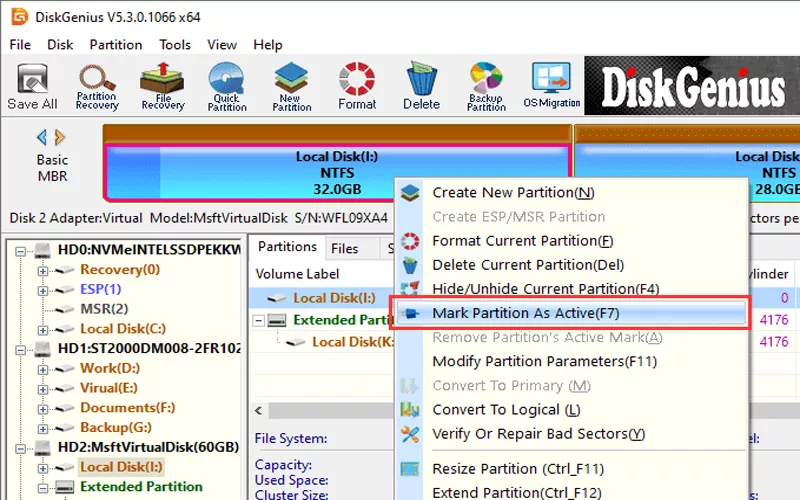The image size is (800, 500).
Task: Open the Tools menu
Action: 174,45
